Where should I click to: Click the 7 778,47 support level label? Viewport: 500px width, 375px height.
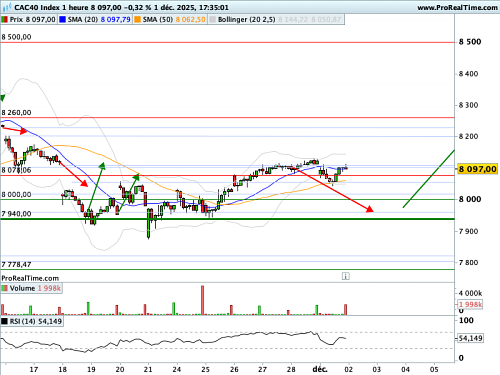pyautogui.click(x=16, y=265)
